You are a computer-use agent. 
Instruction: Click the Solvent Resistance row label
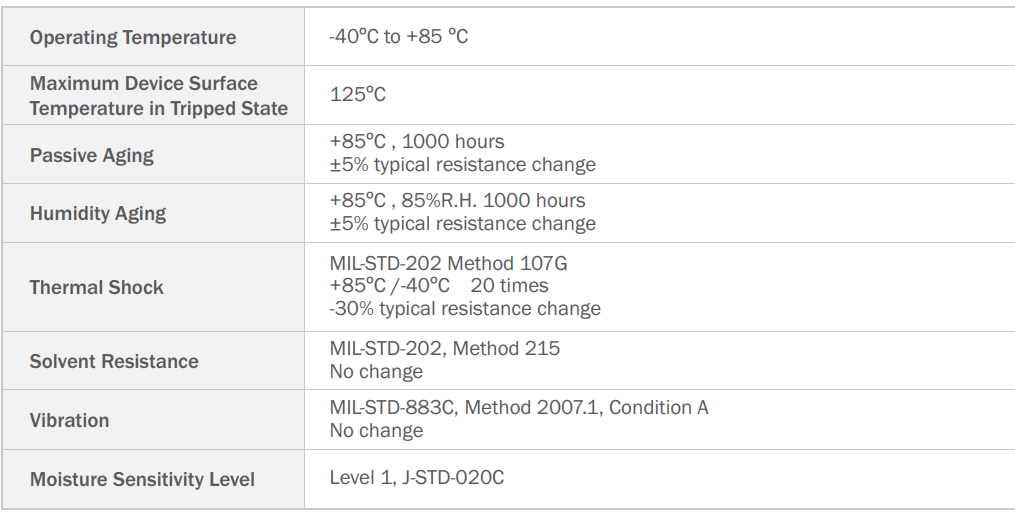coord(114,361)
